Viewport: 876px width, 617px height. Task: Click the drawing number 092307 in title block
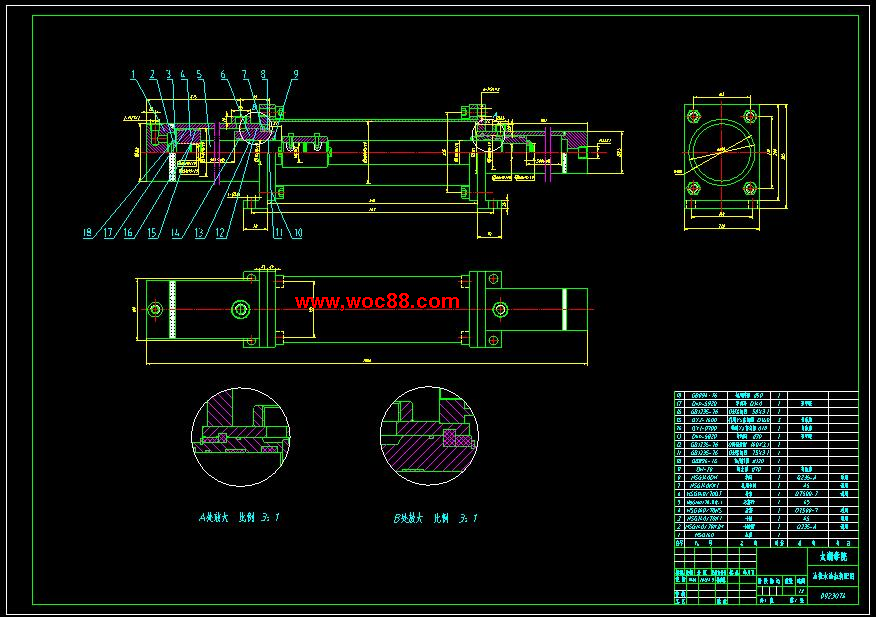click(832, 596)
